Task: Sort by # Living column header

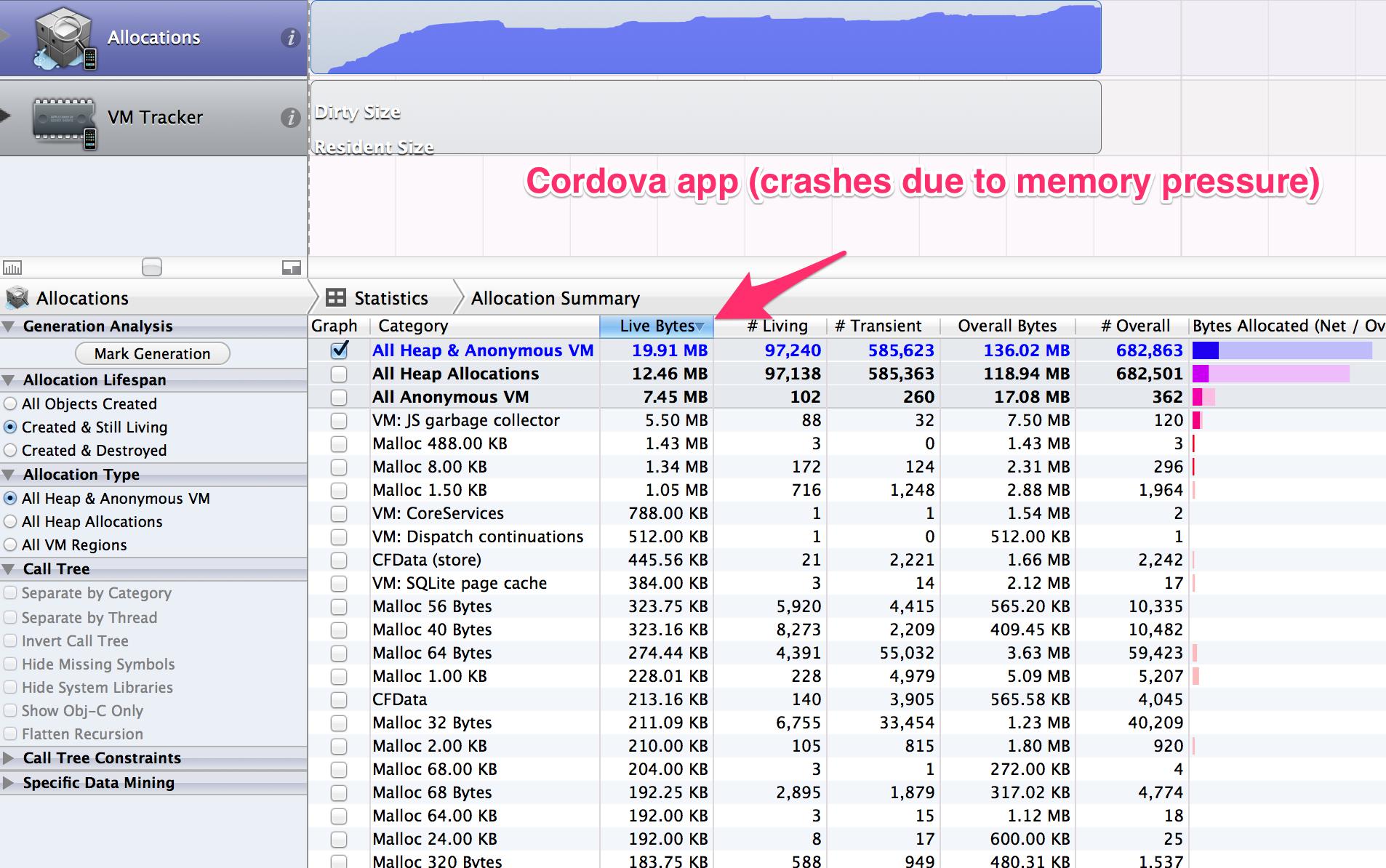Action: (x=771, y=326)
